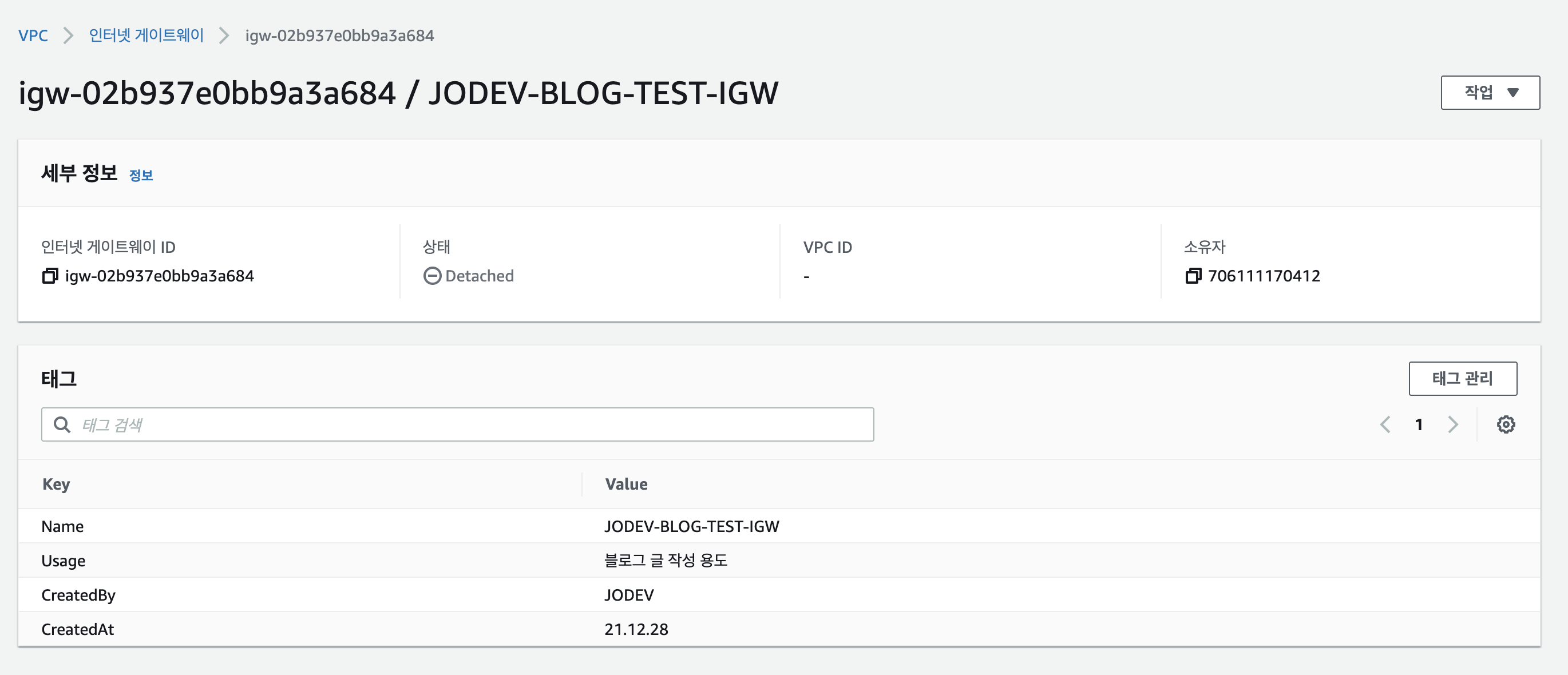Navigate to VPC breadcrumb link
Screen dimensions: 1568x675
tap(33, 36)
